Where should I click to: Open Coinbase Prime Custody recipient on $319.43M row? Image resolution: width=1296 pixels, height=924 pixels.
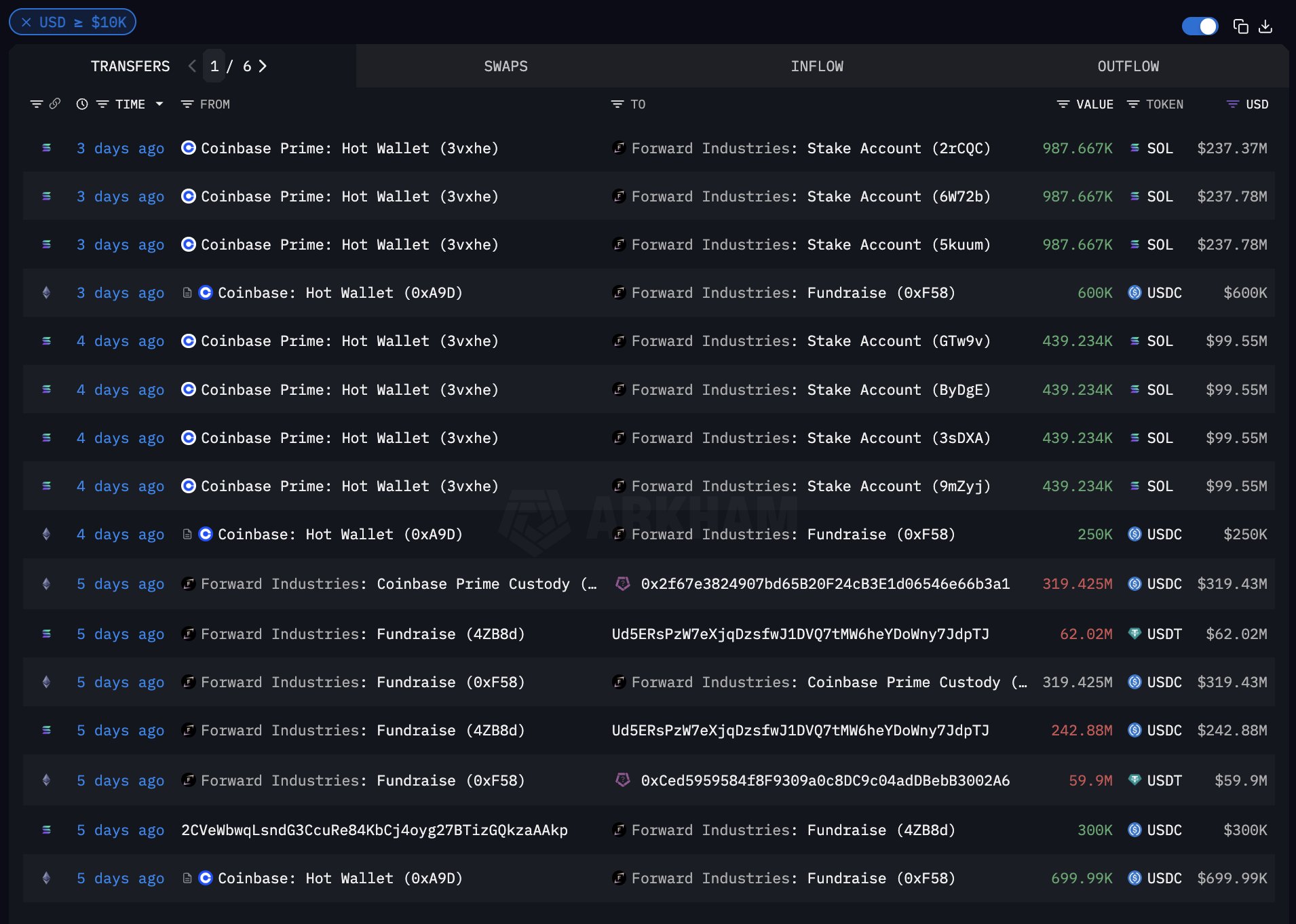[x=829, y=682]
